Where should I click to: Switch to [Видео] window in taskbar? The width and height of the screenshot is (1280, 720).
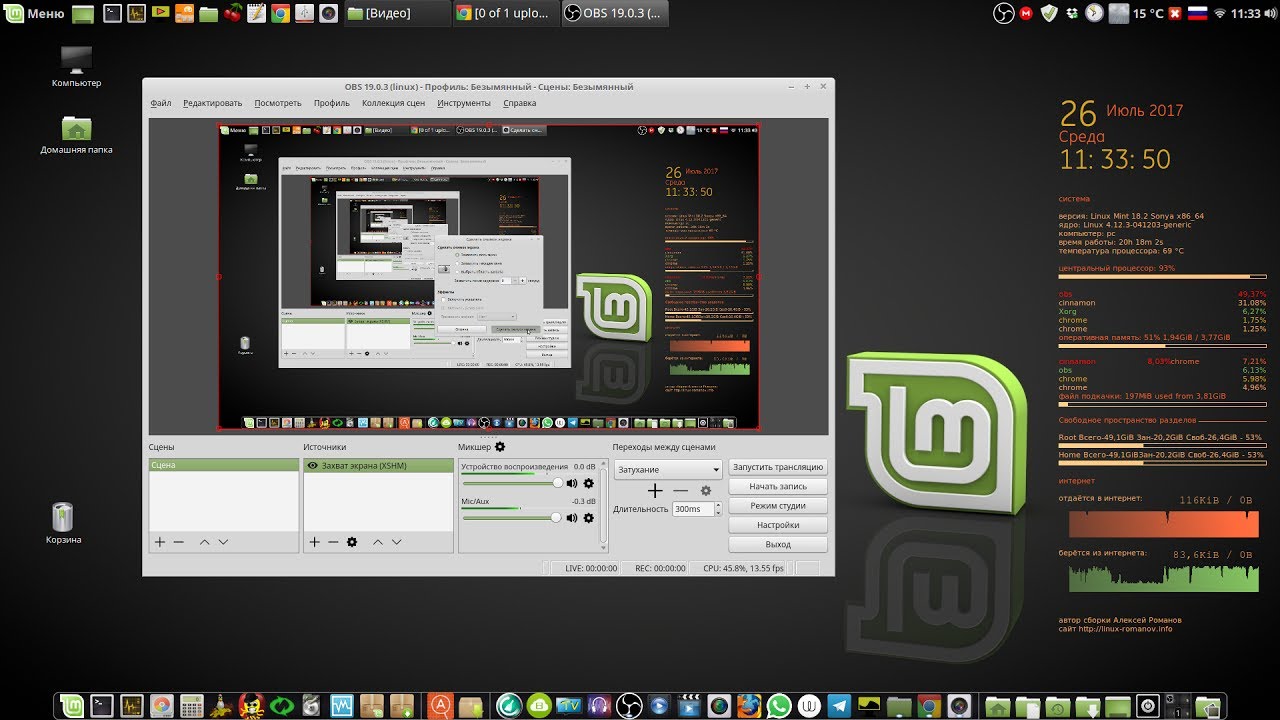tap(396, 13)
